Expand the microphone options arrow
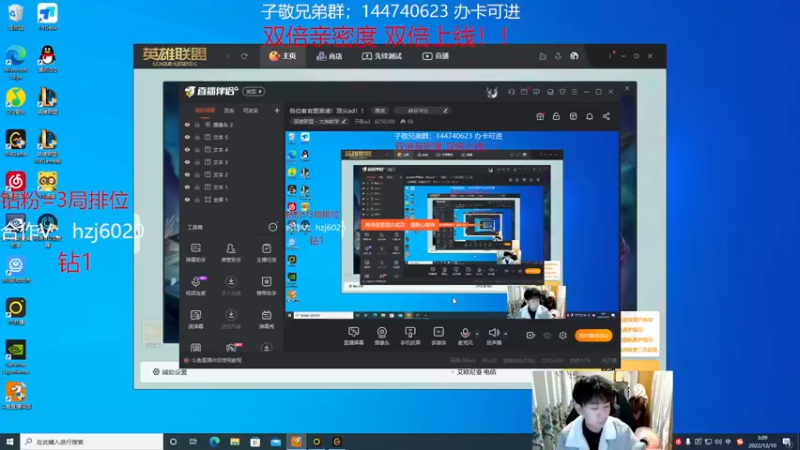This screenshot has width=800, height=450. 477,334
